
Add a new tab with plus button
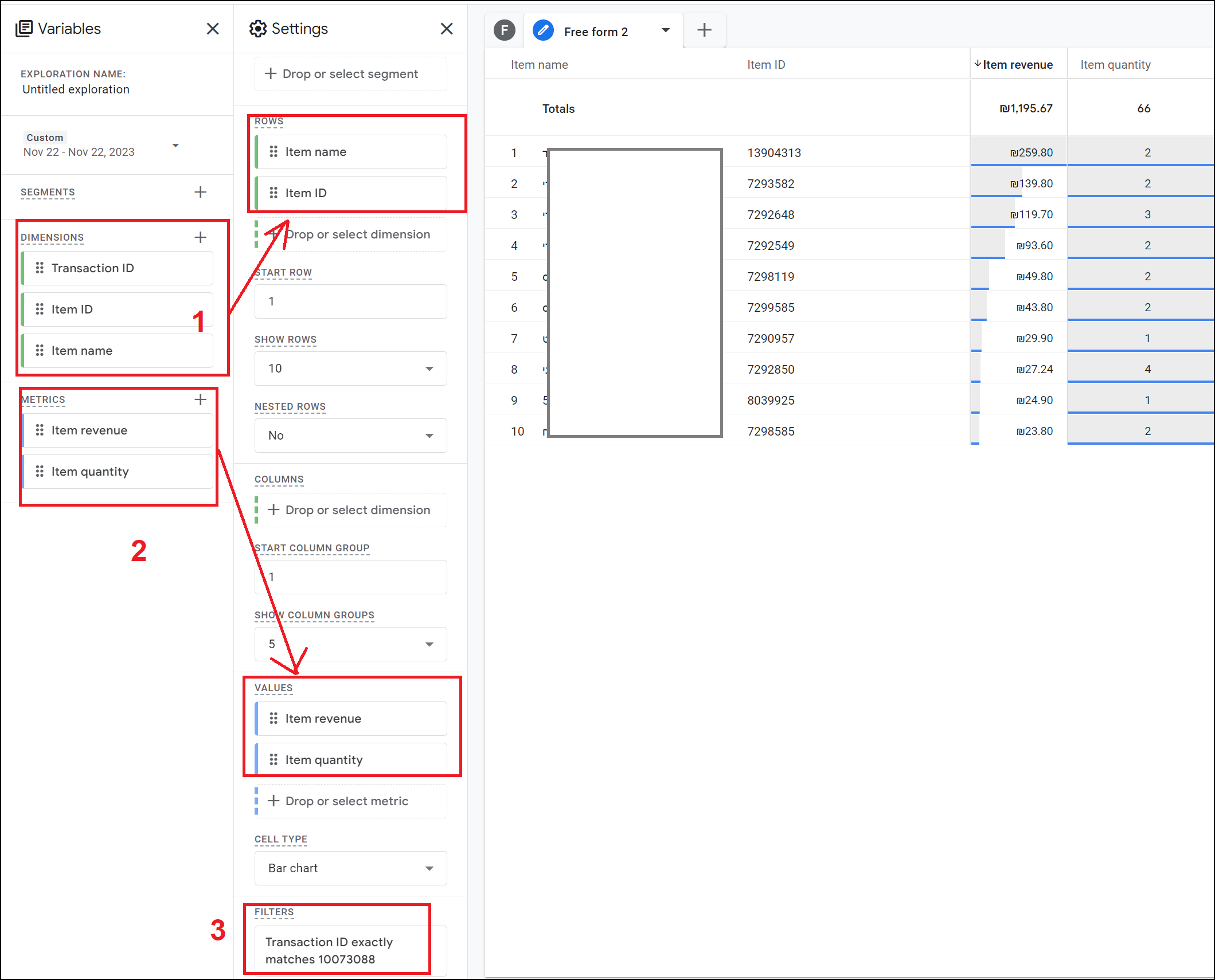[x=704, y=30]
